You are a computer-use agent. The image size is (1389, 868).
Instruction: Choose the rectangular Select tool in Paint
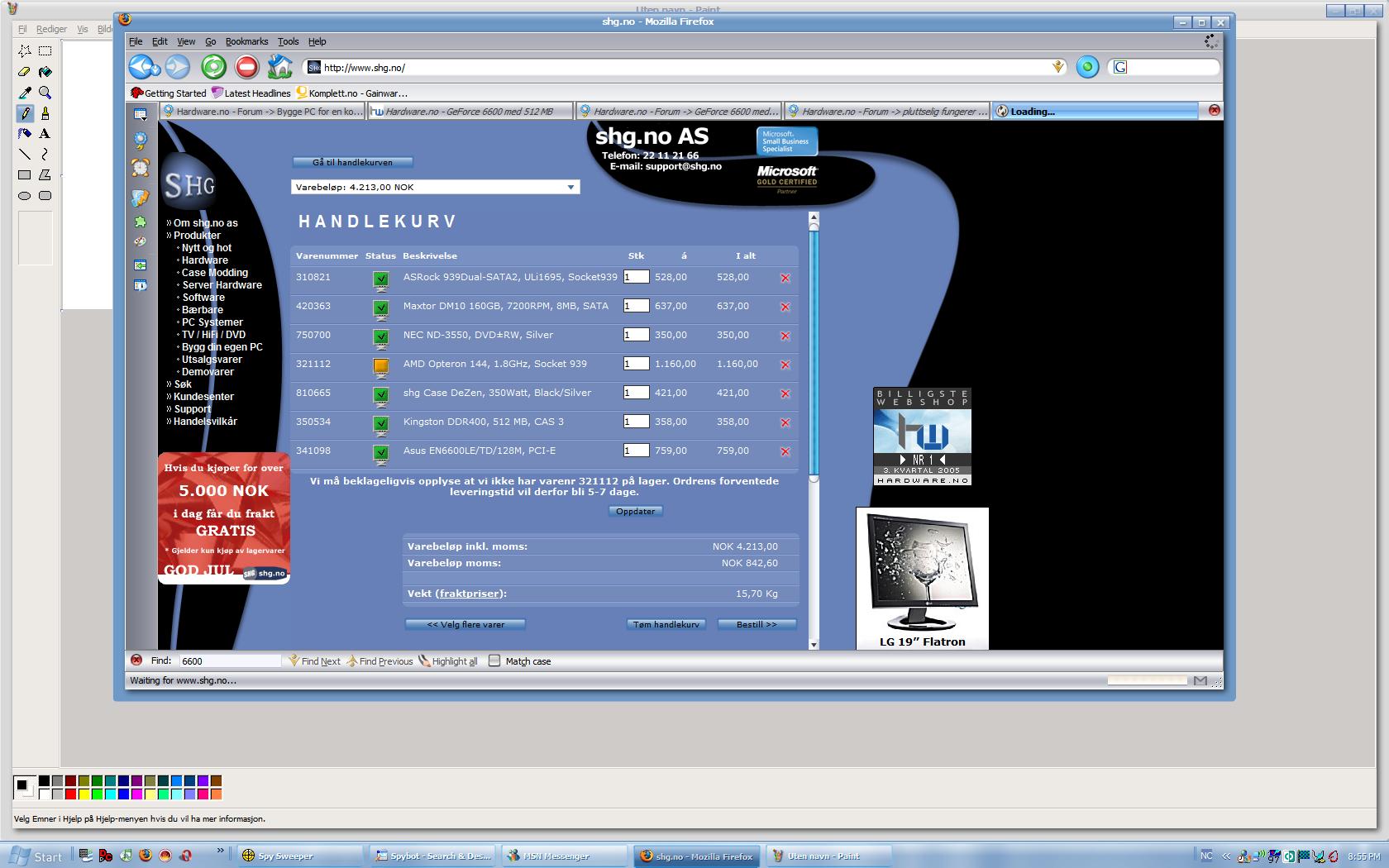(x=45, y=51)
